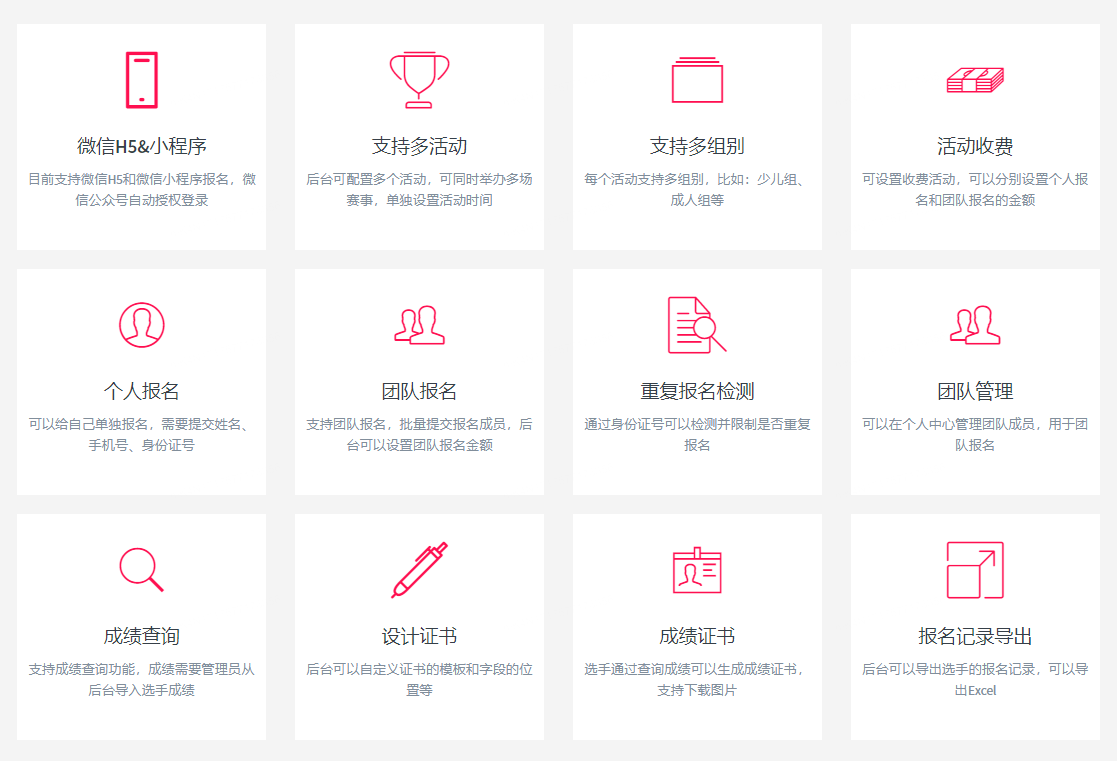Click the trophy icon above 支持多活动

click(419, 80)
